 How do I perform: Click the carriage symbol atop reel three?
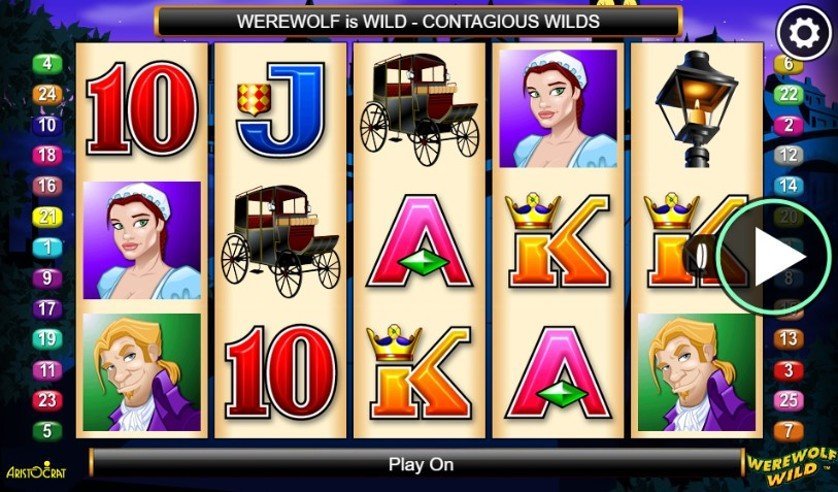419,108
